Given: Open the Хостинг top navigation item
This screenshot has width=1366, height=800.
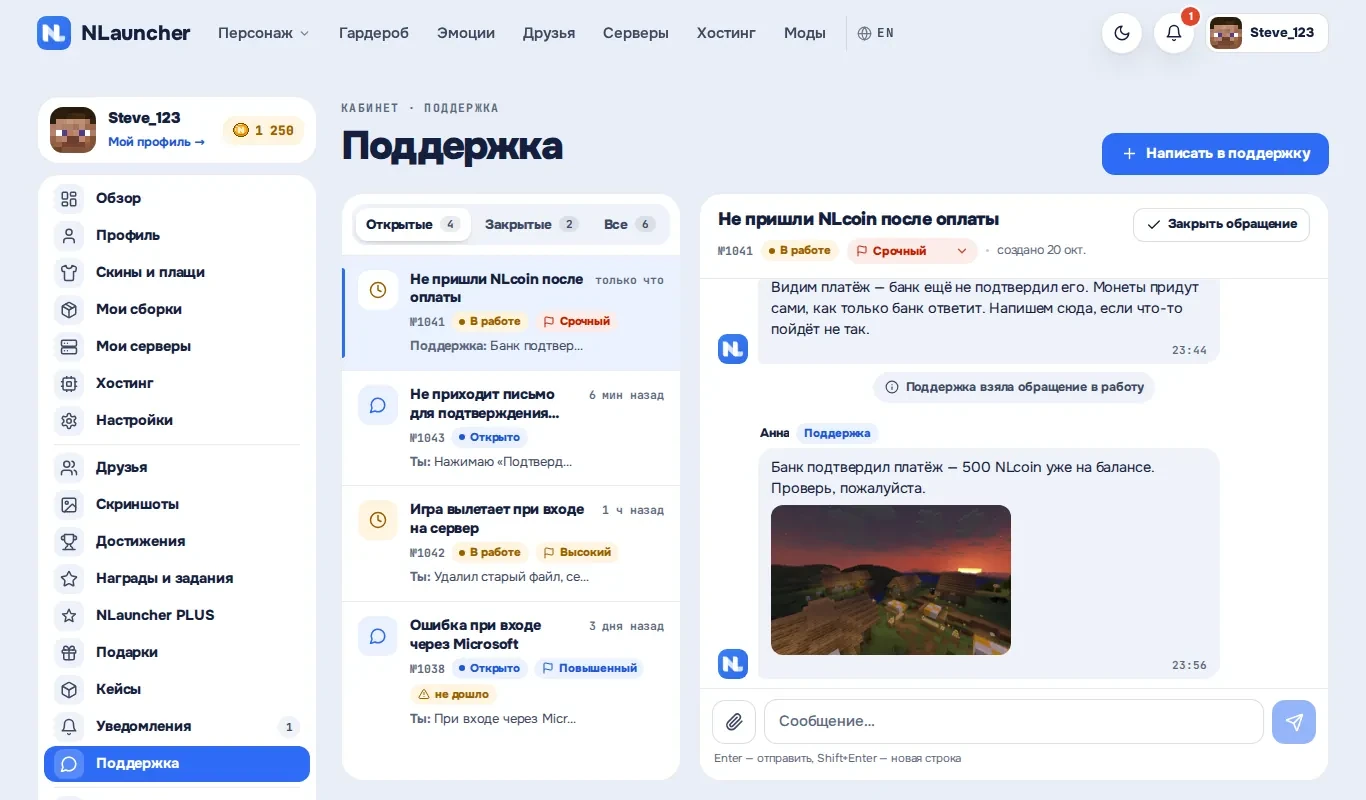Looking at the screenshot, I should 726,33.
